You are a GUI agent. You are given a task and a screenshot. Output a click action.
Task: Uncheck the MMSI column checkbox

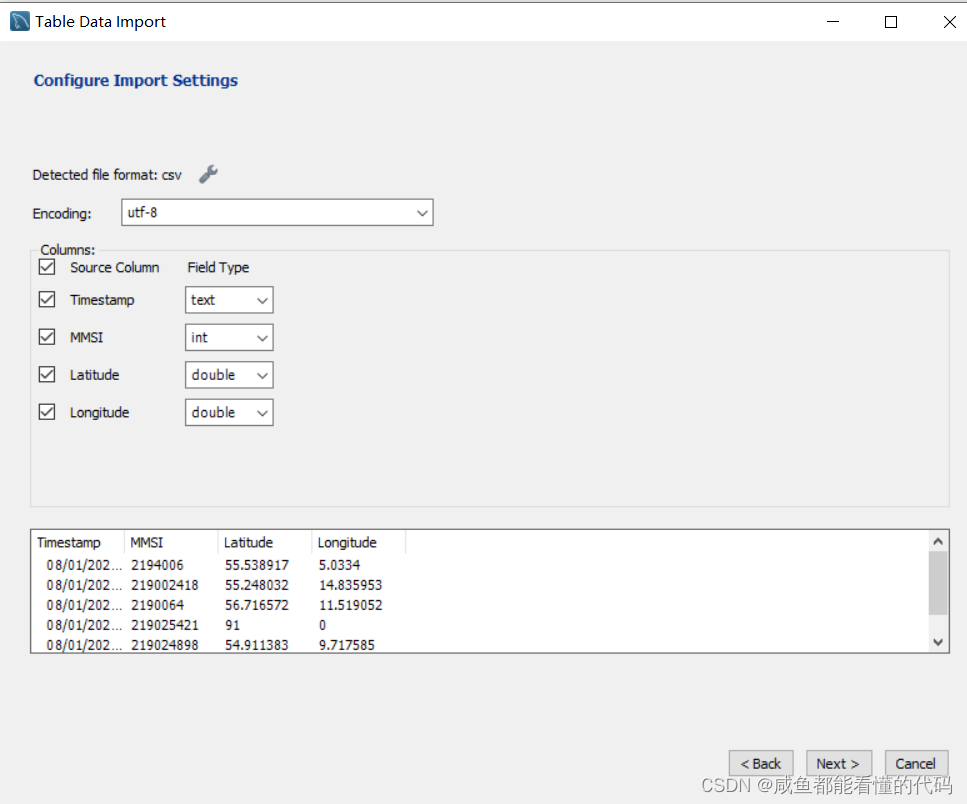47,337
